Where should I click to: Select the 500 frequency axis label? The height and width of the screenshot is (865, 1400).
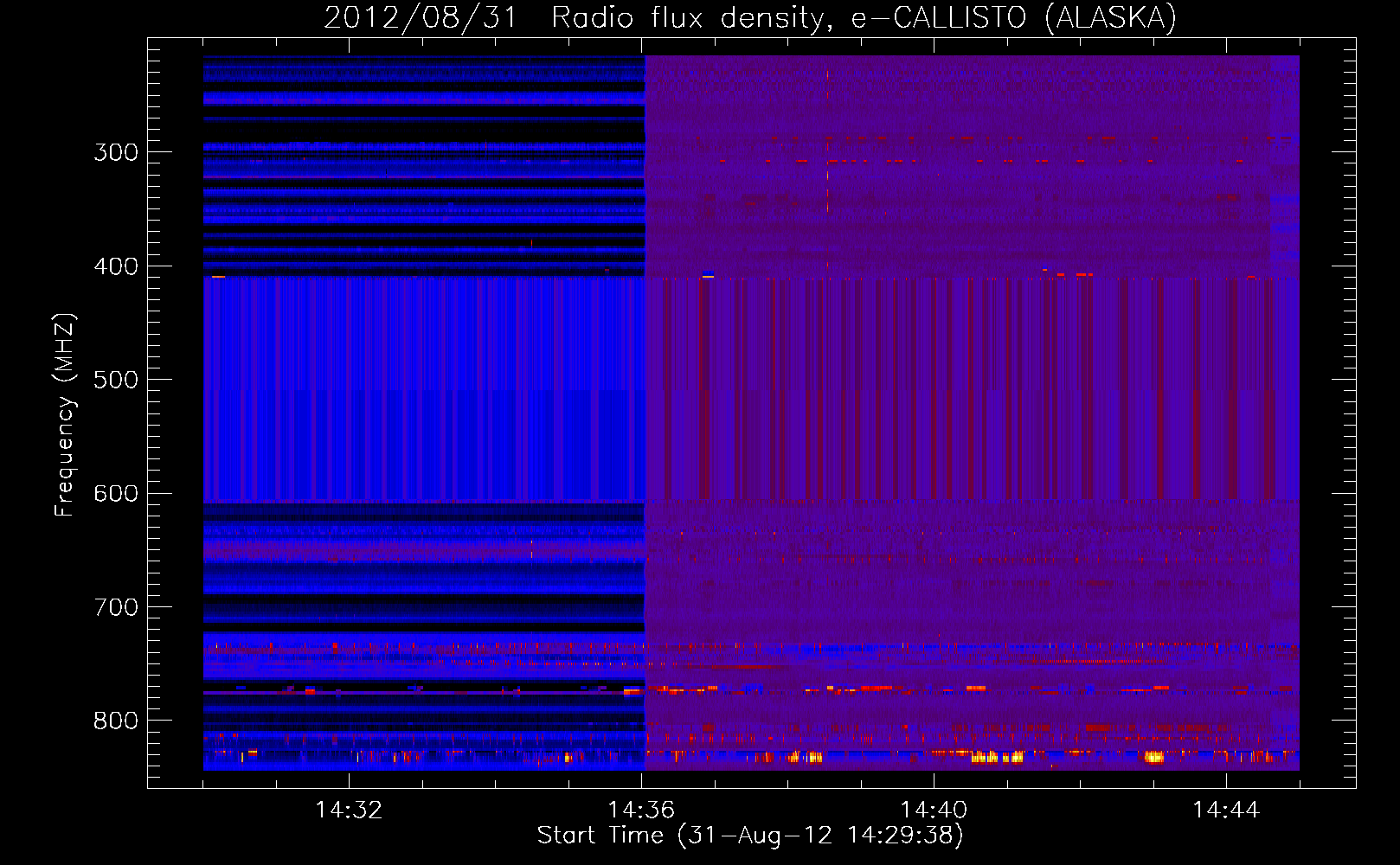pos(116,380)
